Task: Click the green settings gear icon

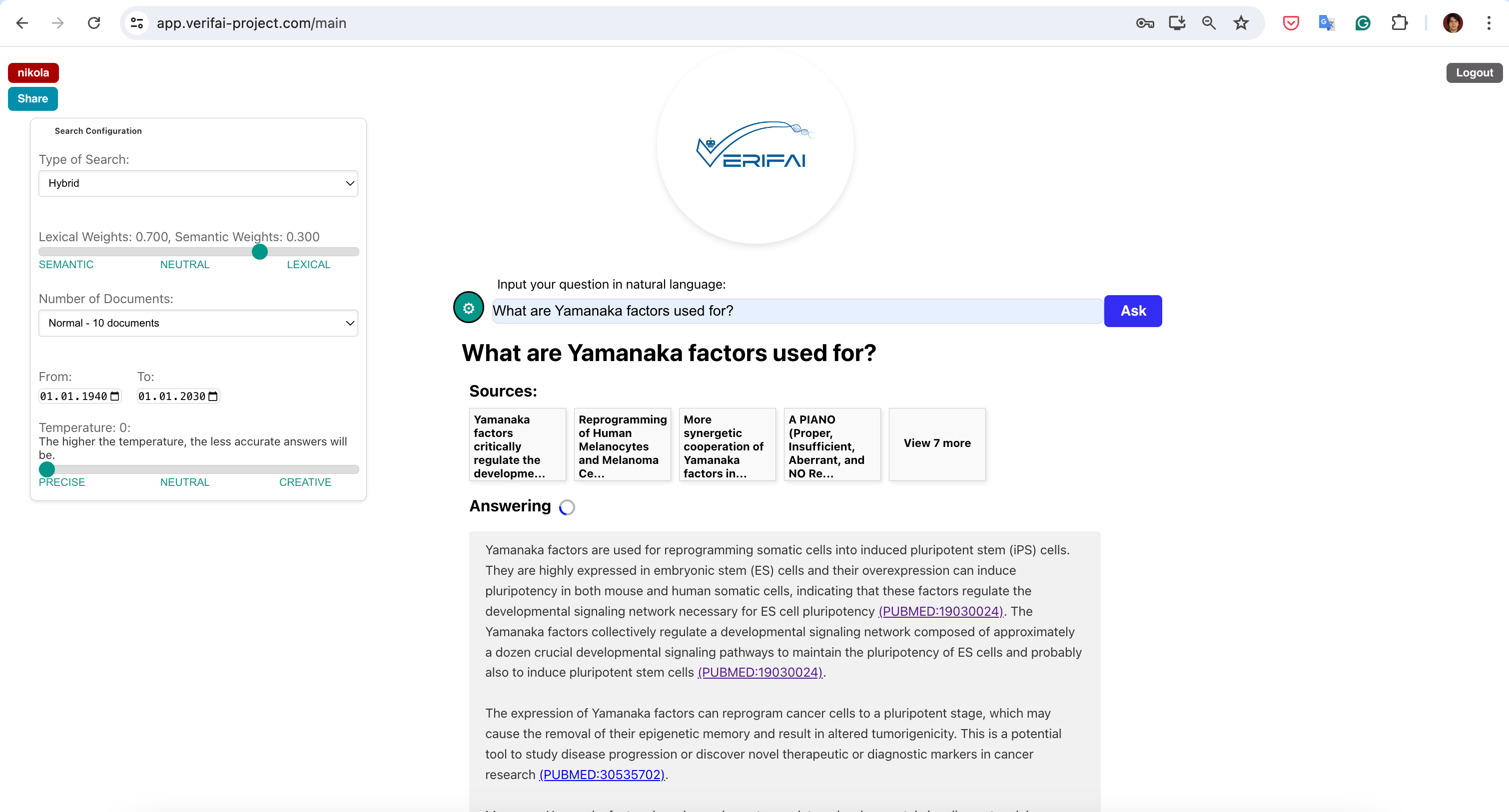Action: point(468,308)
